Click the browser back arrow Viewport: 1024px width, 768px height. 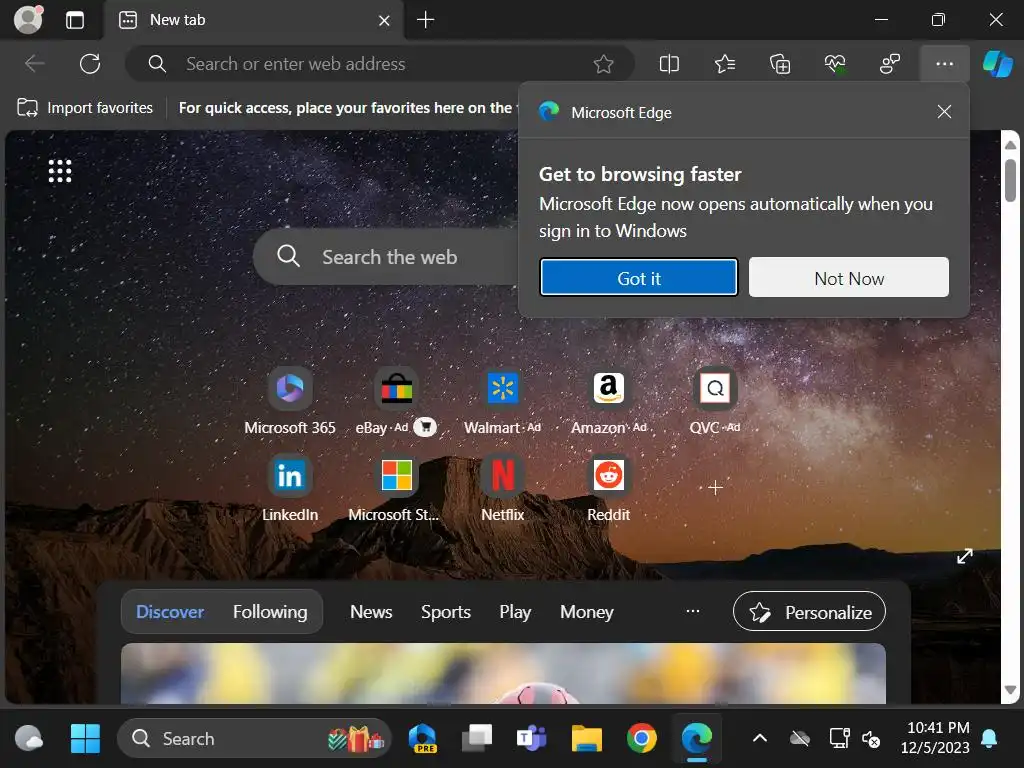34,64
